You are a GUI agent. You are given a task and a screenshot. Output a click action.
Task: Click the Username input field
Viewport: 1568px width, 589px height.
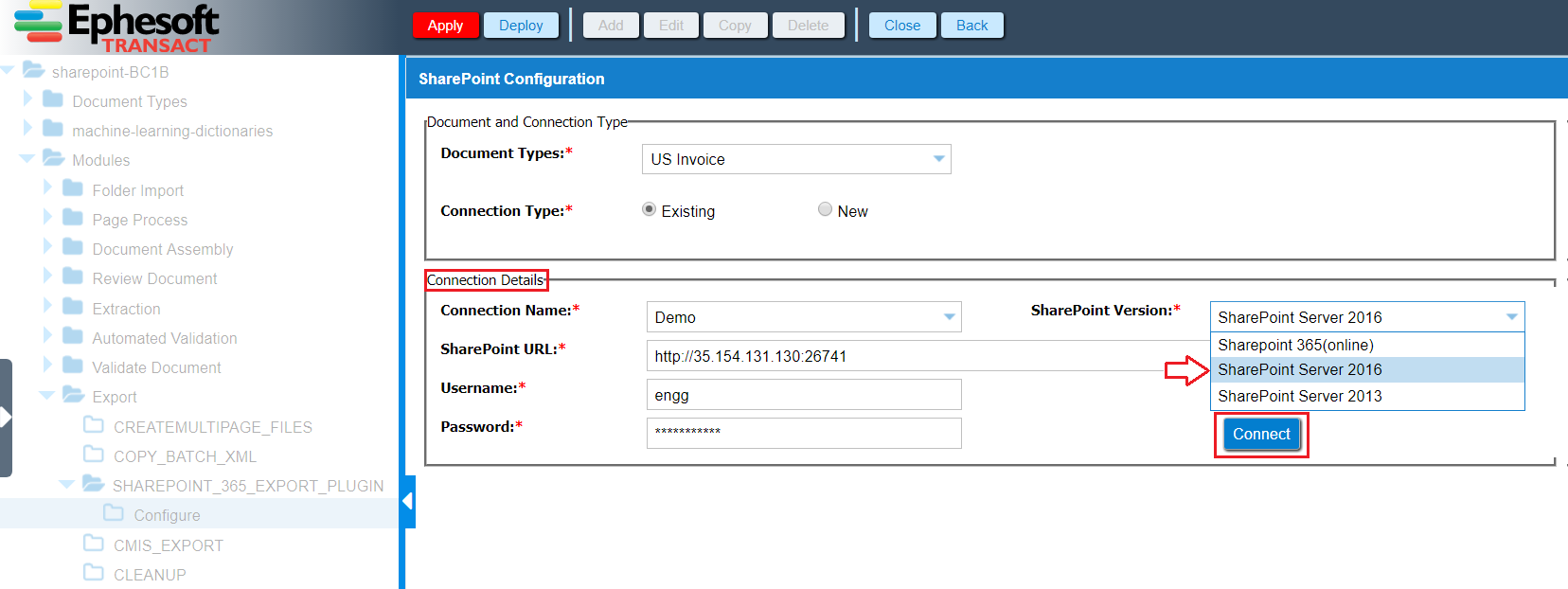(x=804, y=395)
